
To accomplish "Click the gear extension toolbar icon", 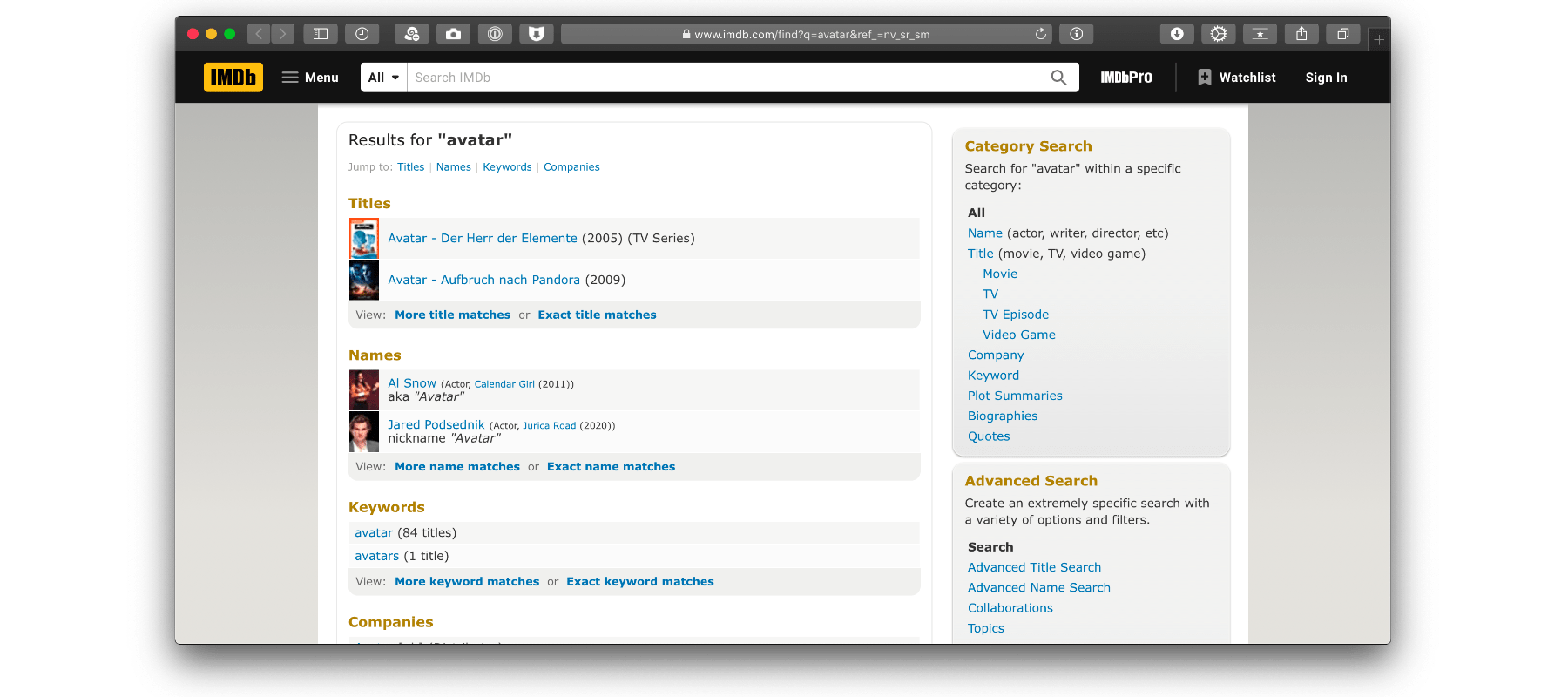I will pyautogui.click(x=1219, y=34).
